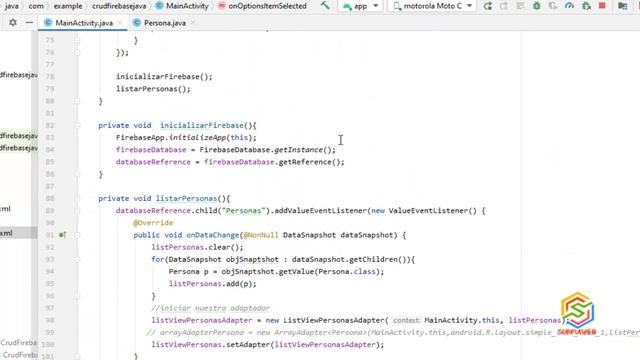Close the Persona.java tab
Image resolution: width=640 pixels, height=360 pixels.
pyautogui.click(x=193, y=23)
